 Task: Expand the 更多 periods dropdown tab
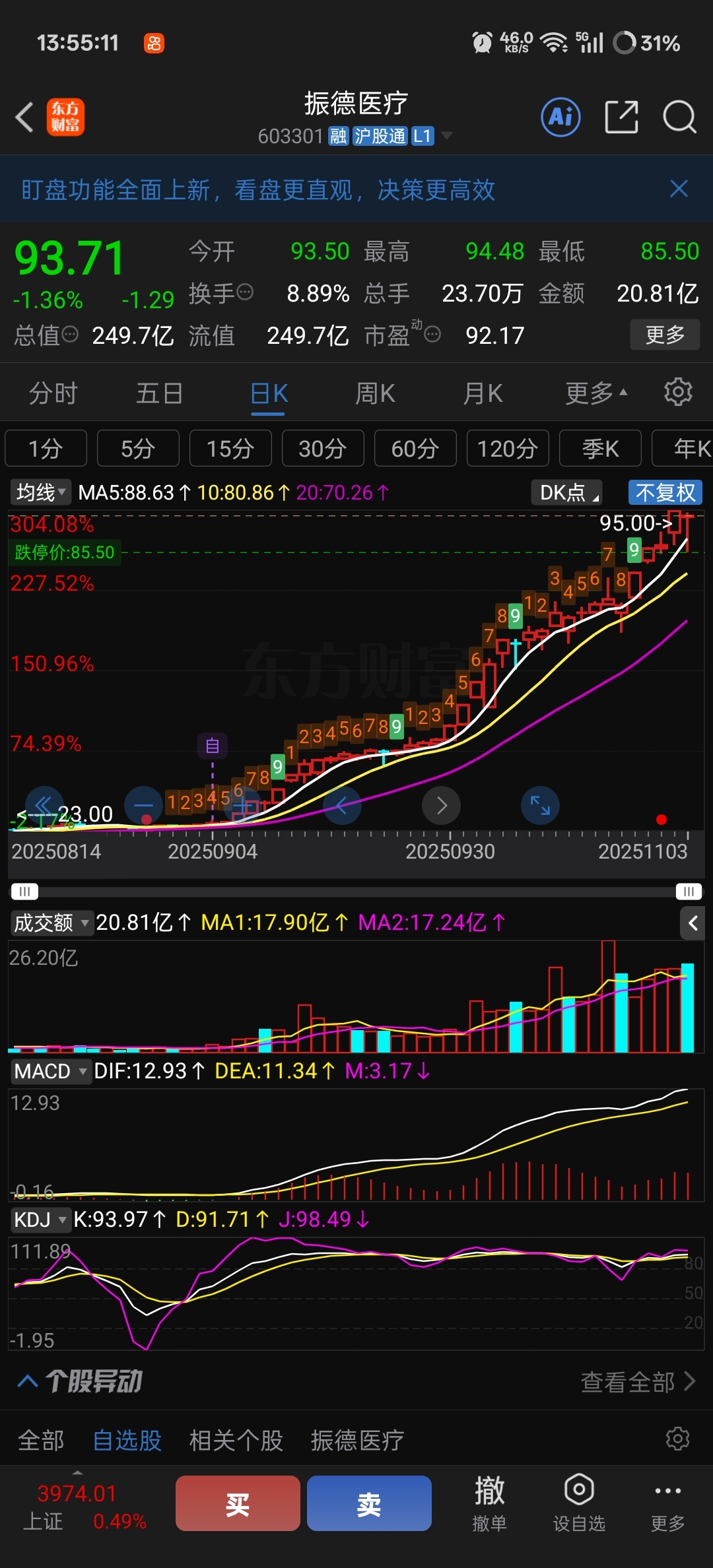(x=595, y=393)
